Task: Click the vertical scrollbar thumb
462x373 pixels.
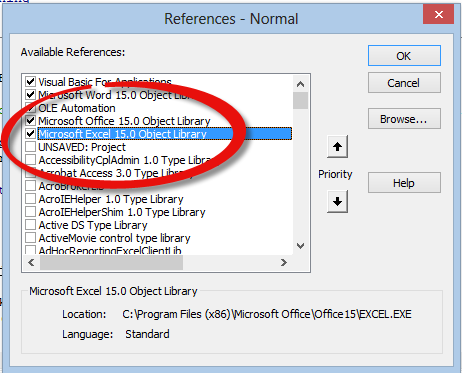Action: pyautogui.click(x=300, y=100)
